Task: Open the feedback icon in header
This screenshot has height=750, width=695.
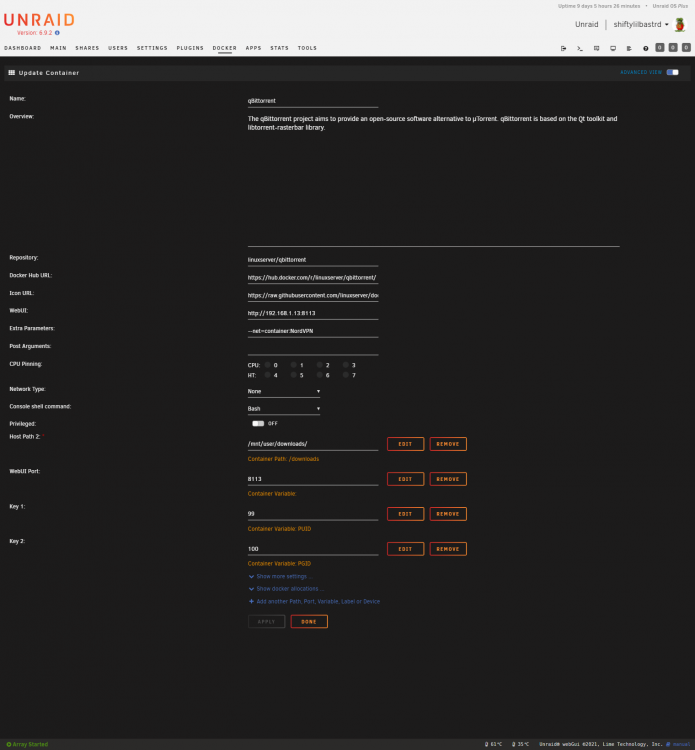Action: (x=596, y=48)
